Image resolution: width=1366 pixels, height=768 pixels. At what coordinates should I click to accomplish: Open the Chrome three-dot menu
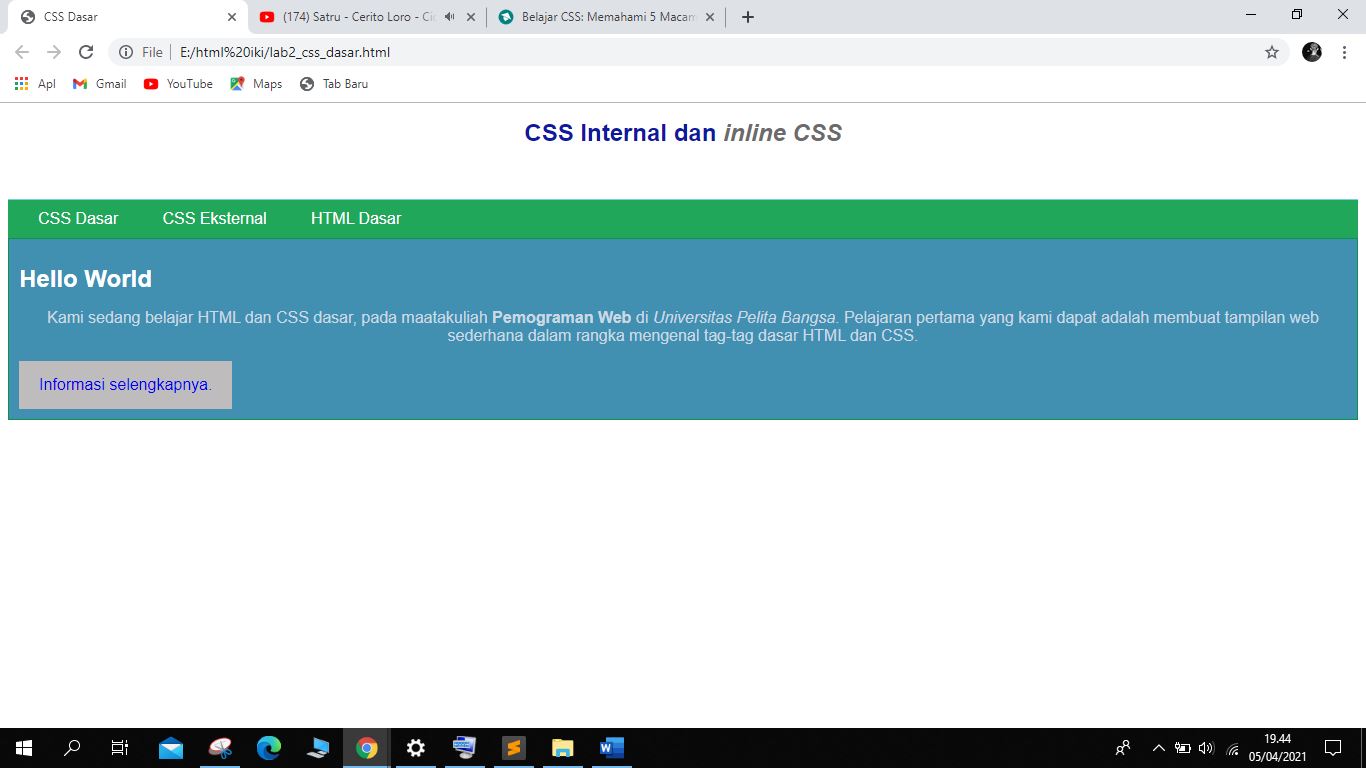click(x=1343, y=52)
